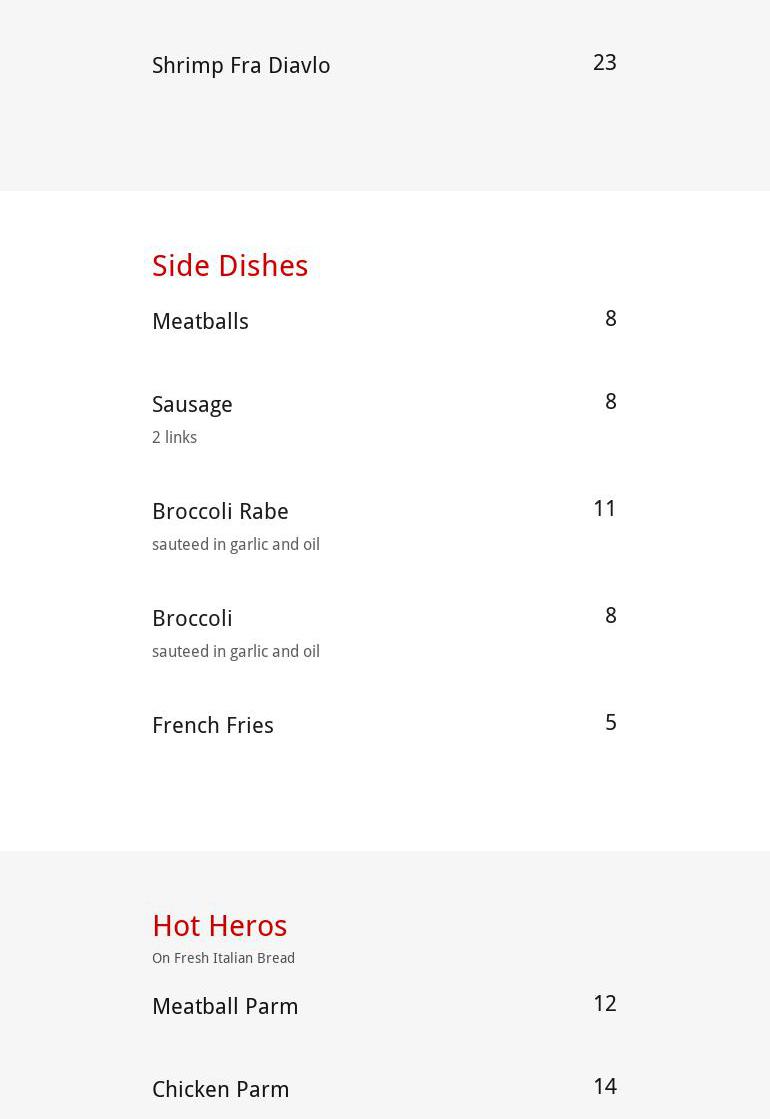
Task: Click the Shrimp Fra Diavlo menu item
Action: tap(241, 66)
